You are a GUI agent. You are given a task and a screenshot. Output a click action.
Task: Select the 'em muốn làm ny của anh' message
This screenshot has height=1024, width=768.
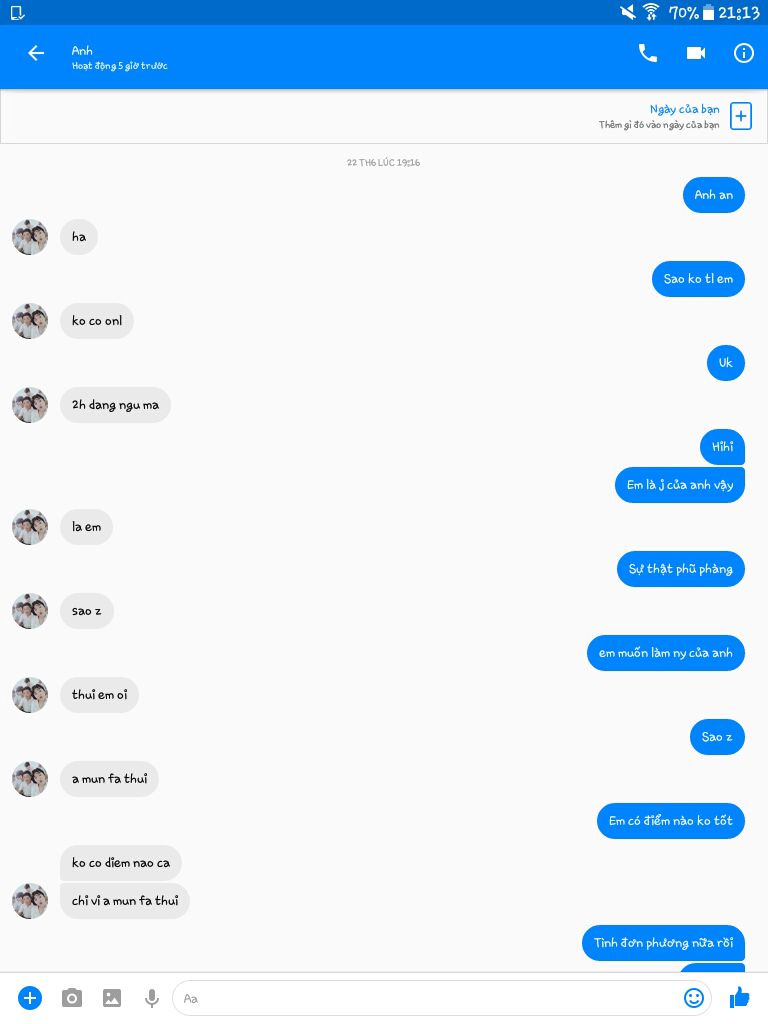click(x=665, y=653)
